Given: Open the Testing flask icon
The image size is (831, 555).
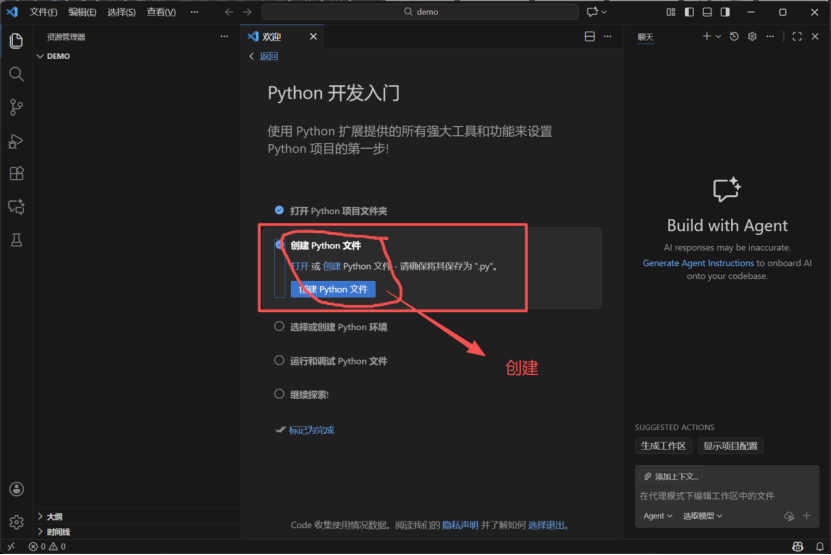Looking at the screenshot, I should 16,240.
